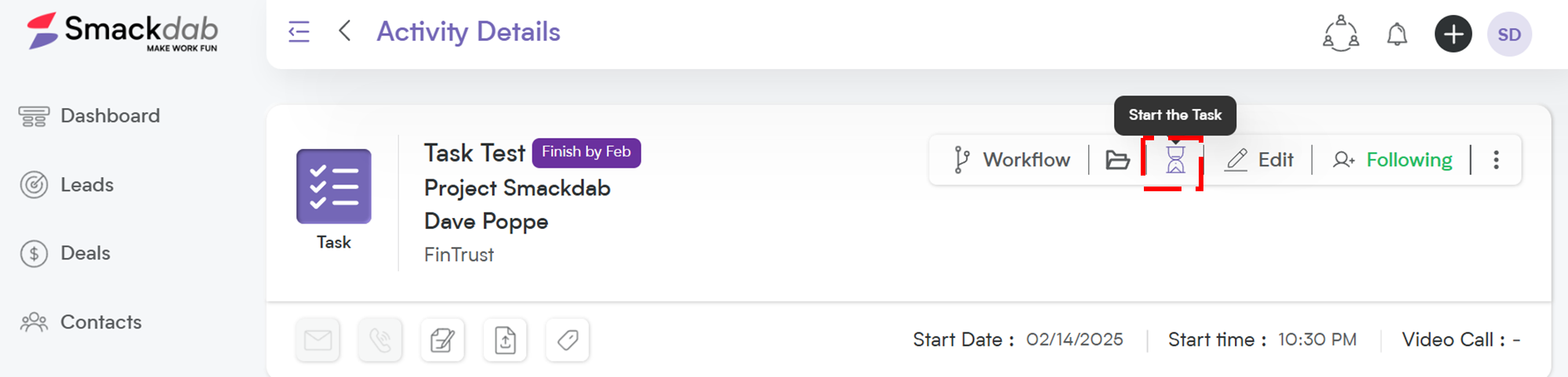The image size is (1568, 377).
Task: Click the black plus add button
Action: (x=1454, y=34)
